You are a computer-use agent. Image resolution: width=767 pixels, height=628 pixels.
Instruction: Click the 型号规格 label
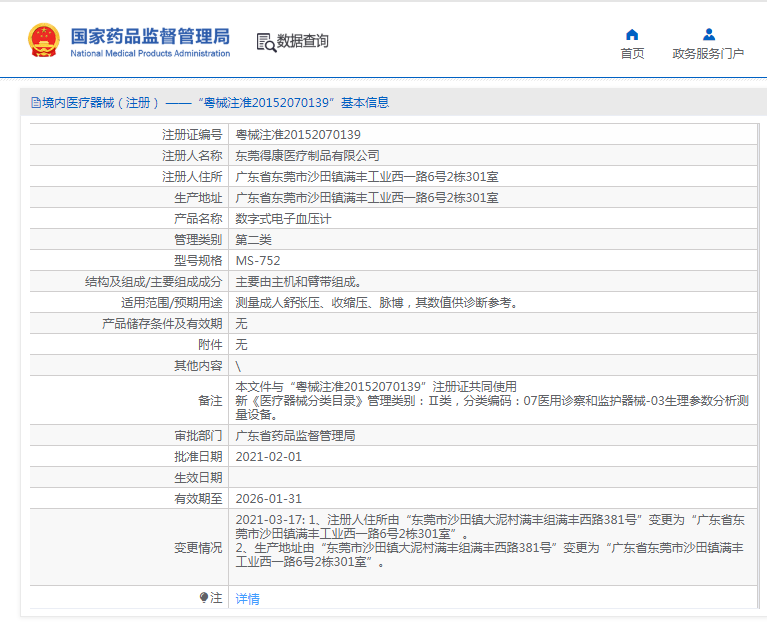click(198, 261)
